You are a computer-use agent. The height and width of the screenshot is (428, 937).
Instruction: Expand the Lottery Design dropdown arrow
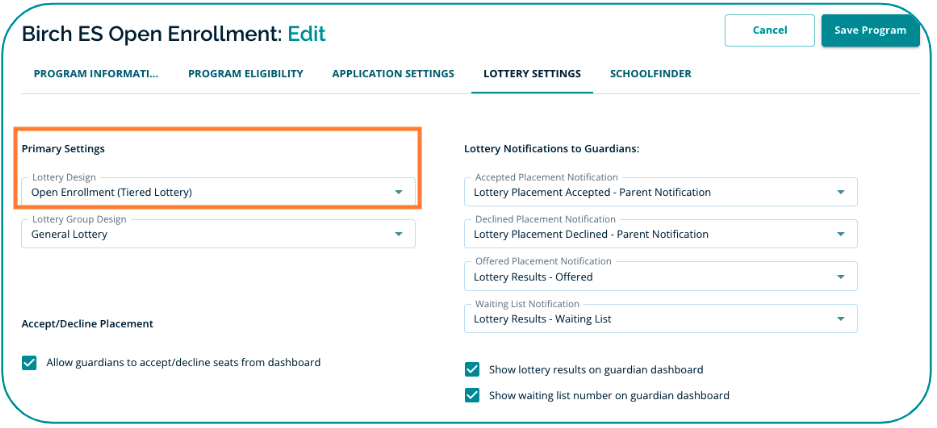pyautogui.click(x=398, y=192)
